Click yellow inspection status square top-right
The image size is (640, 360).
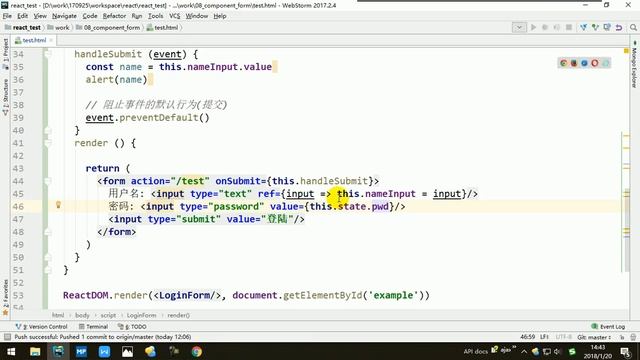pyautogui.click(x=626, y=51)
